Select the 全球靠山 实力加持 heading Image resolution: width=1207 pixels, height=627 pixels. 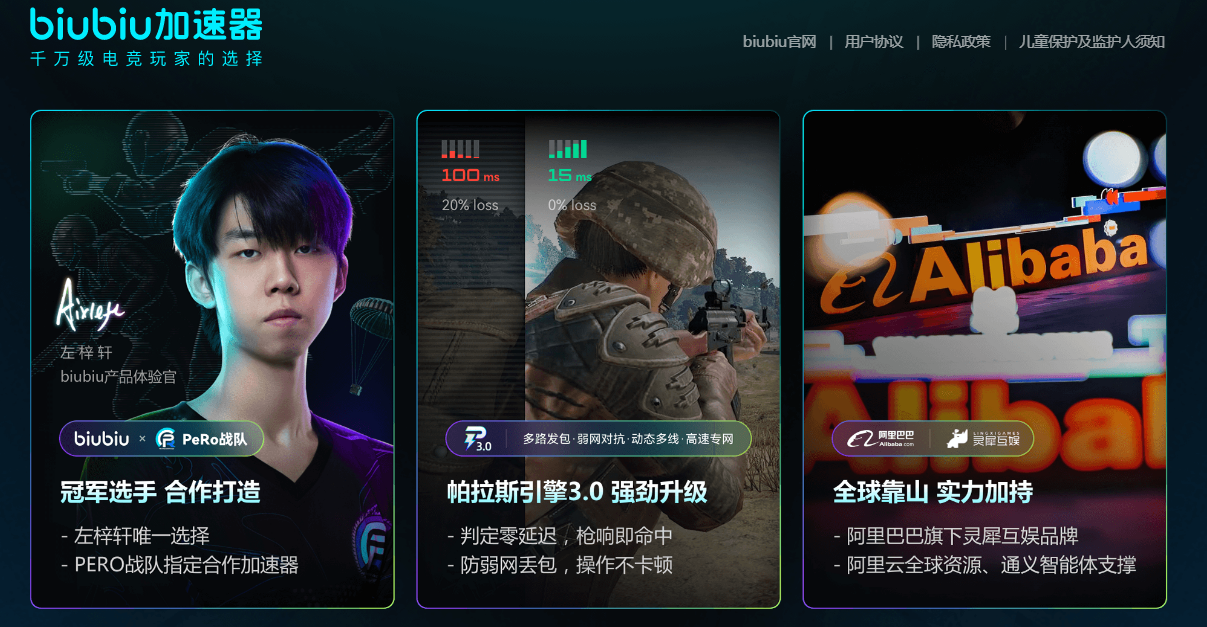coord(933,492)
